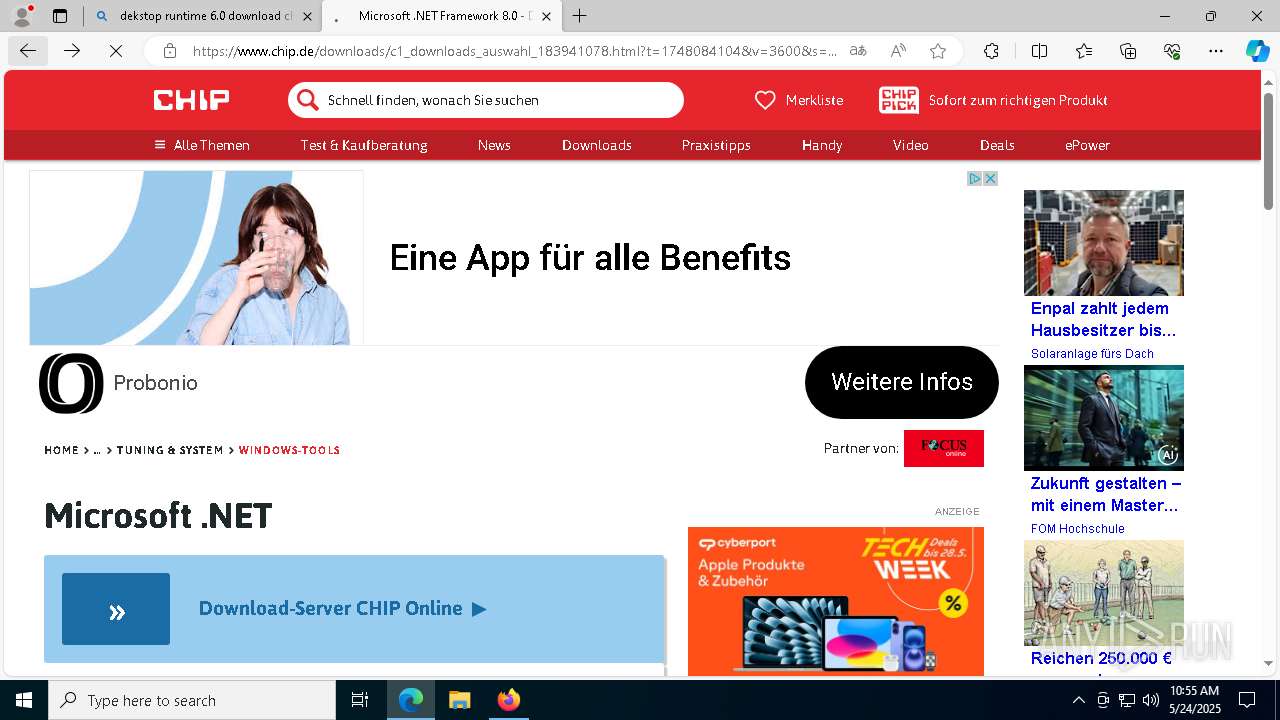The height and width of the screenshot is (720, 1280).
Task: Close the Microsoft .NET Framework tab
Action: coord(546,16)
